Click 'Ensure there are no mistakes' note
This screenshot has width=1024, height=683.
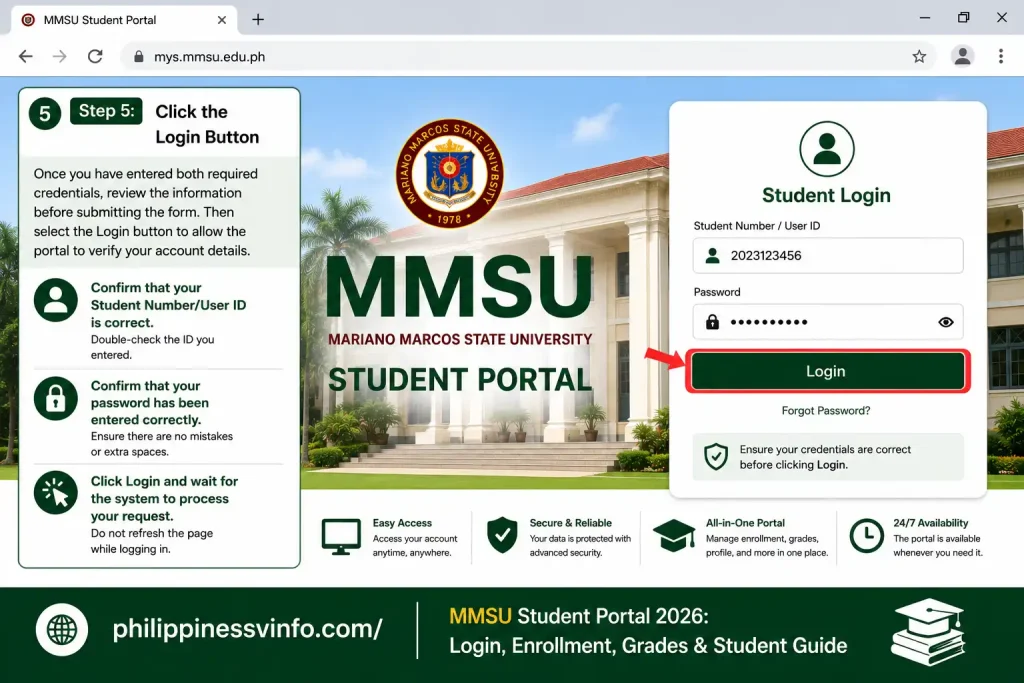pyautogui.click(x=161, y=444)
